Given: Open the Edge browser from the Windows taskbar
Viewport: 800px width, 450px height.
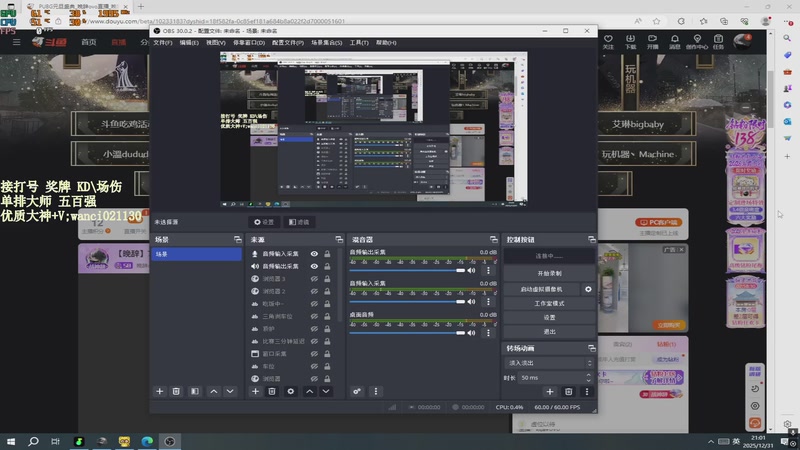Looking at the screenshot, I should coord(147,441).
